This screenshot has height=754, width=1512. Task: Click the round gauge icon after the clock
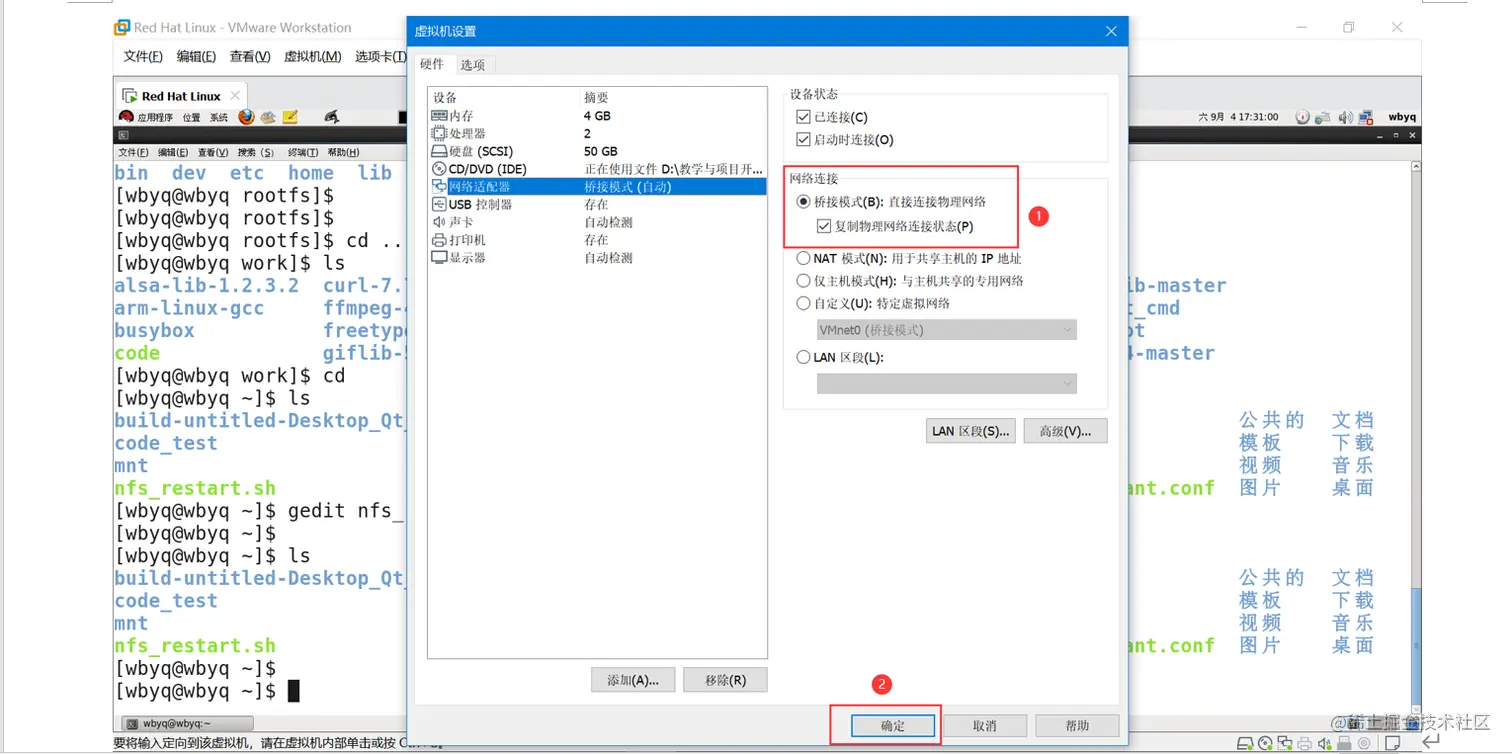pyautogui.click(x=1302, y=117)
